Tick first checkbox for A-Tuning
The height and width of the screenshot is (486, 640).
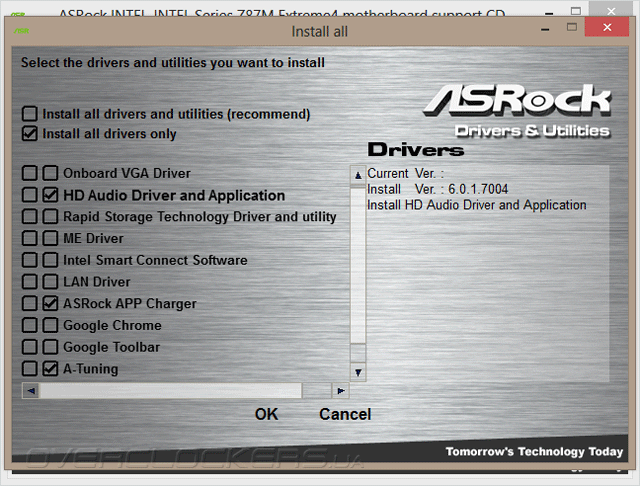[x=30, y=368]
